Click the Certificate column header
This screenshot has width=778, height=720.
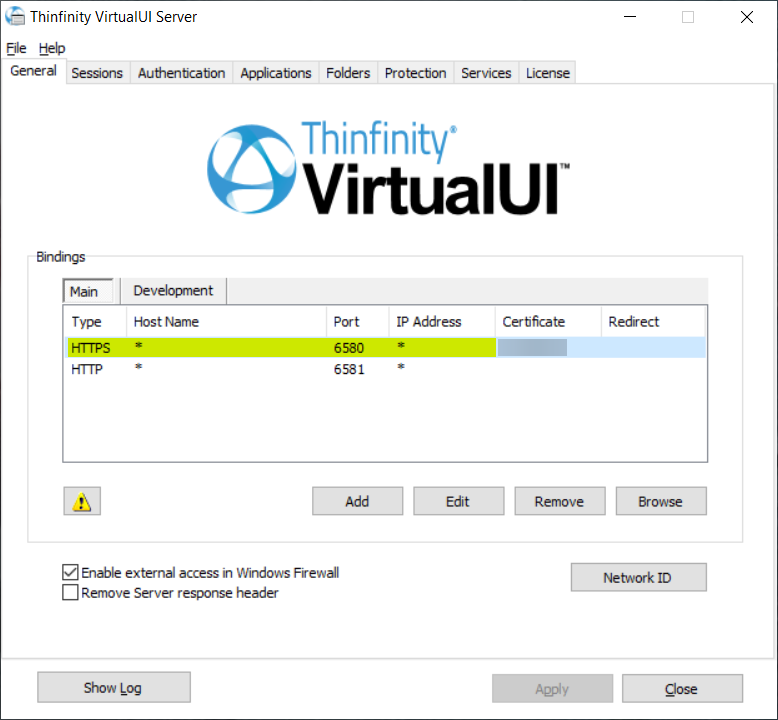(x=548, y=322)
